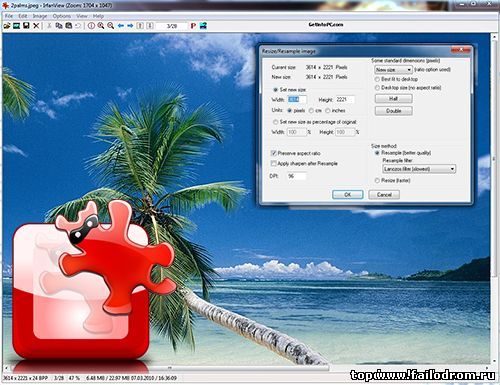
Task: Click the Undo arrow icon
Action: pos(78,26)
